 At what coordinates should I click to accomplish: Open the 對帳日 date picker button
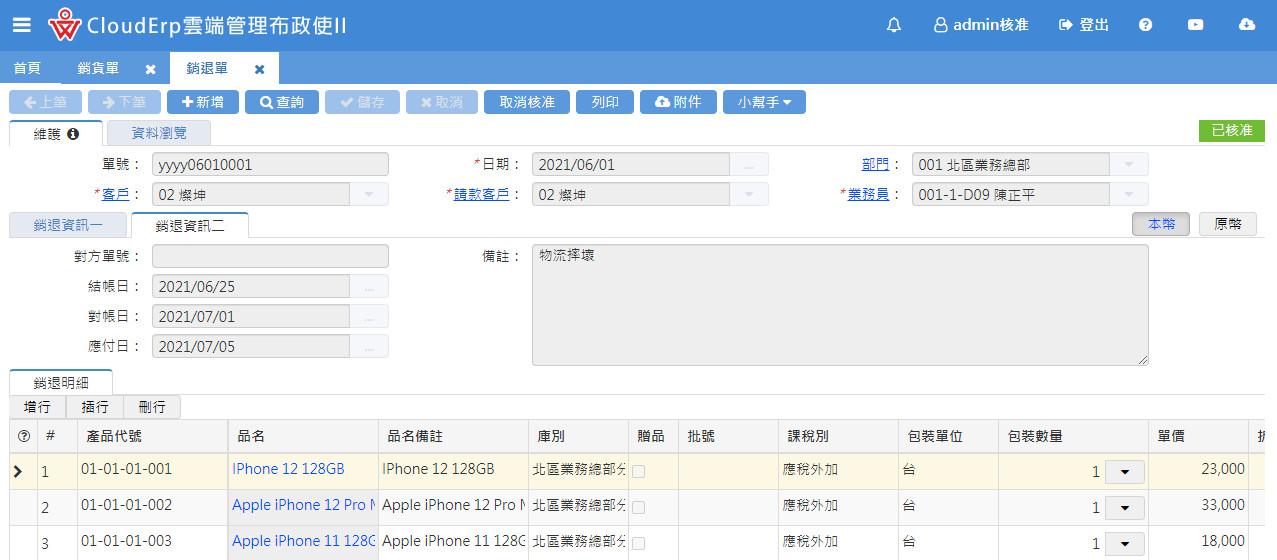pos(369,316)
